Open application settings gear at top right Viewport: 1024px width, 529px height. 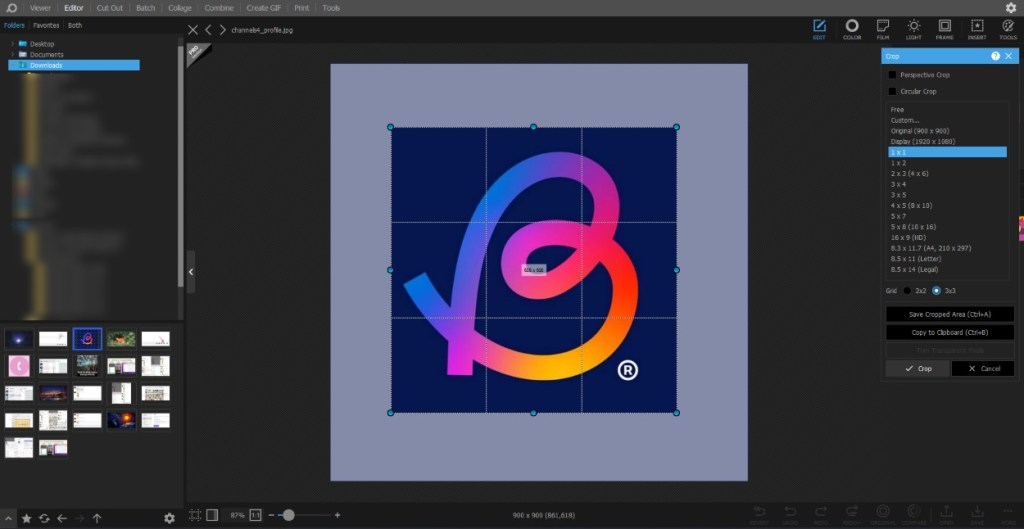(1010, 8)
